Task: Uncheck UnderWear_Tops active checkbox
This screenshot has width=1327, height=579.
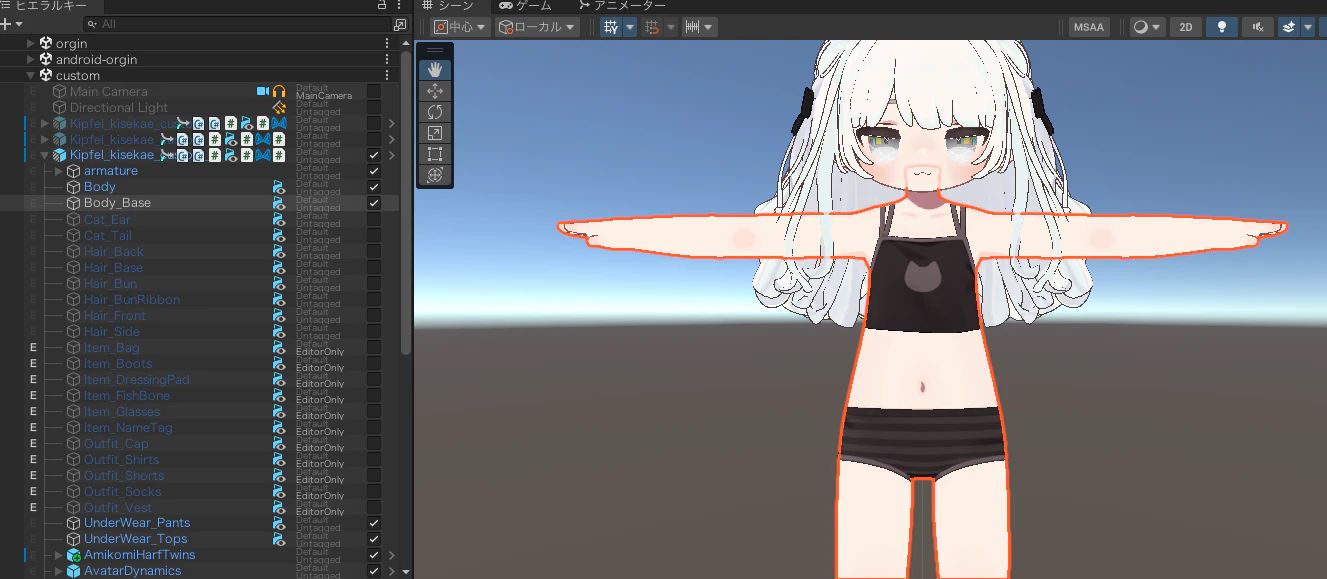Action: (x=374, y=539)
